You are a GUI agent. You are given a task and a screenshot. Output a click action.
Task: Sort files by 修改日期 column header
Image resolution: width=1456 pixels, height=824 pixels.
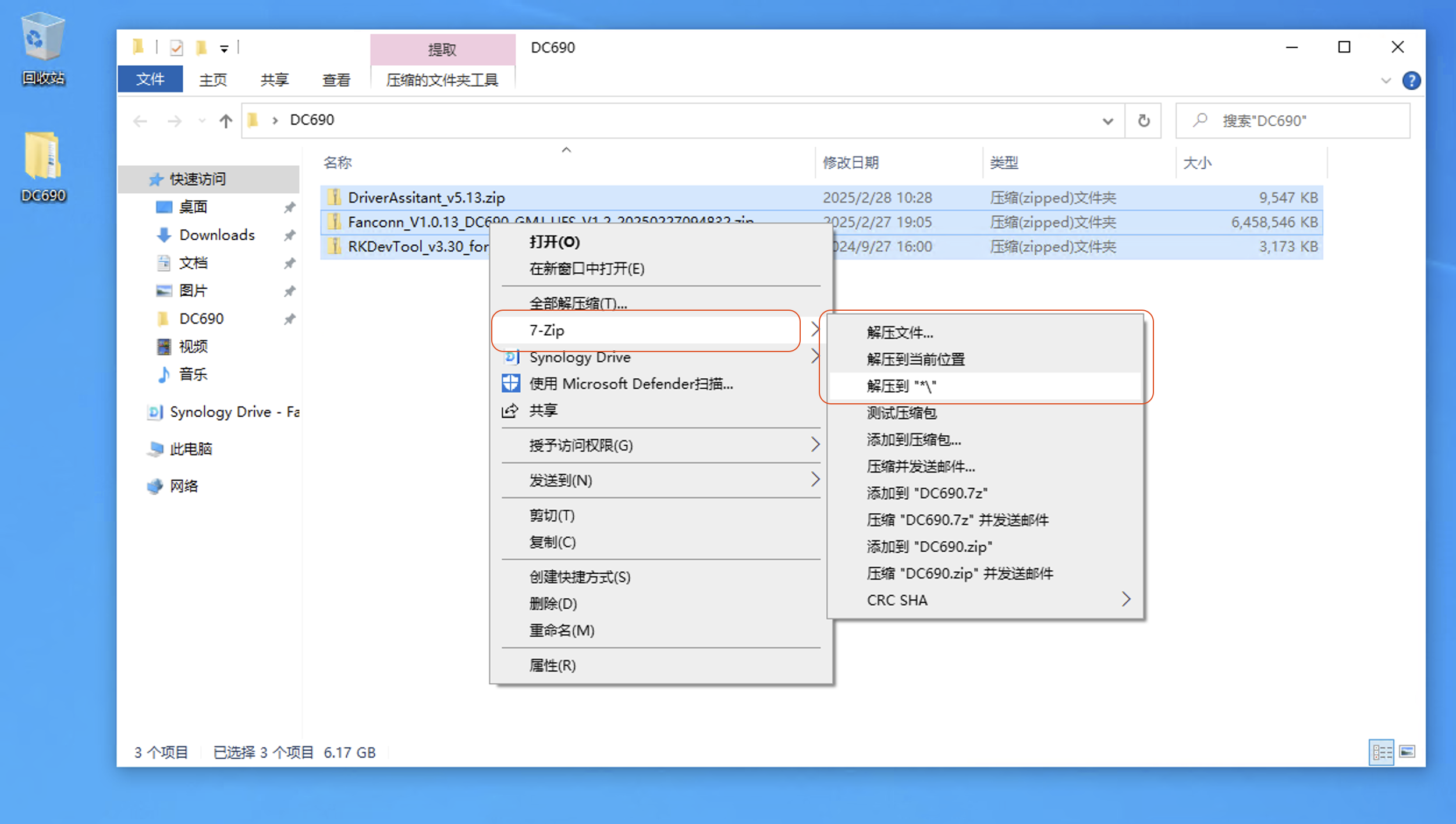(x=850, y=162)
